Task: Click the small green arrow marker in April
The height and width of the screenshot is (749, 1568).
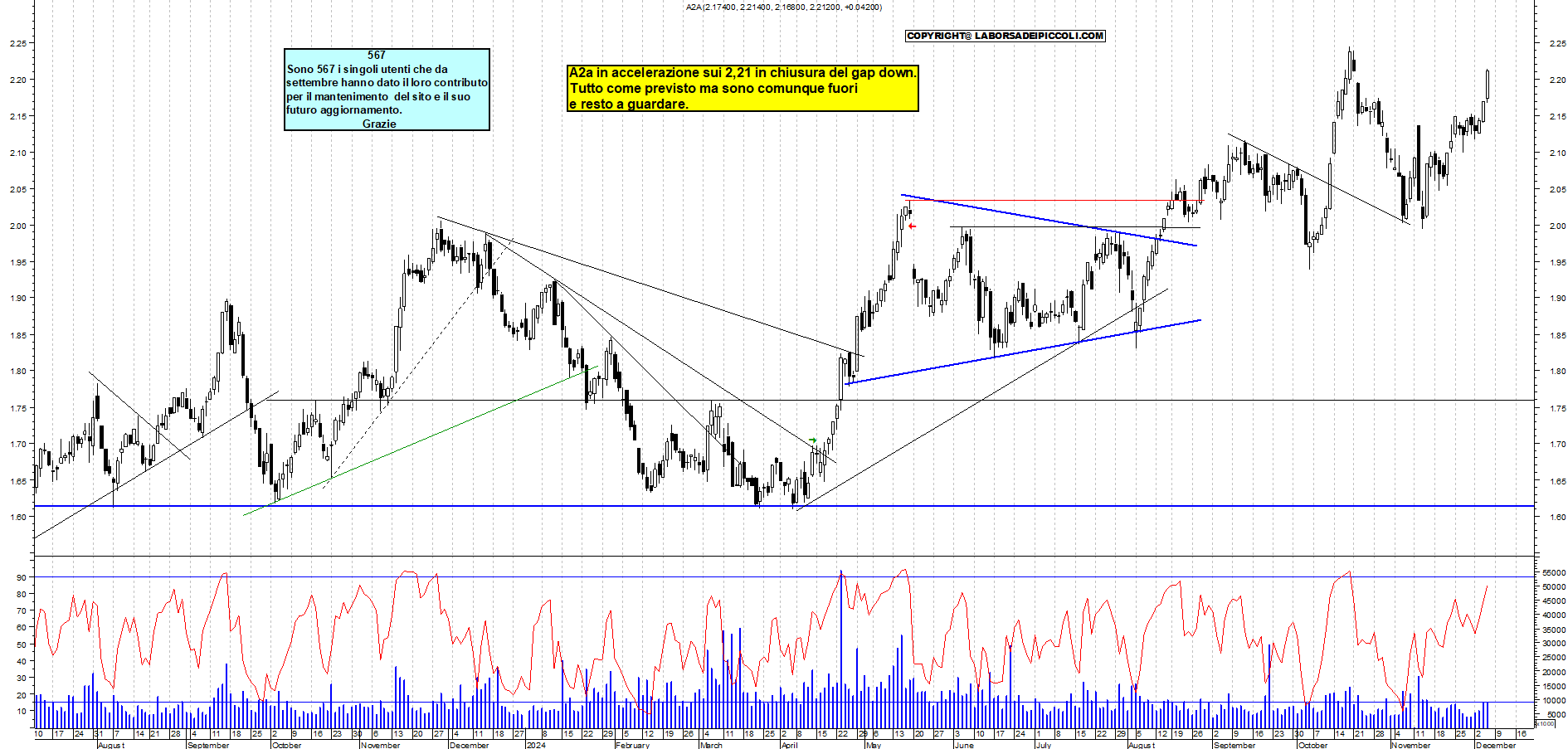Action: point(813,440)
